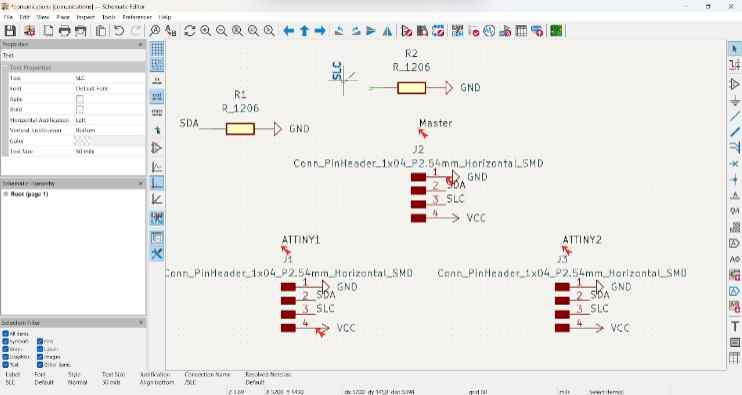This screenshot has width=742, height=395.
Task: Open the Symbol Editor
Action: [406, 31]
